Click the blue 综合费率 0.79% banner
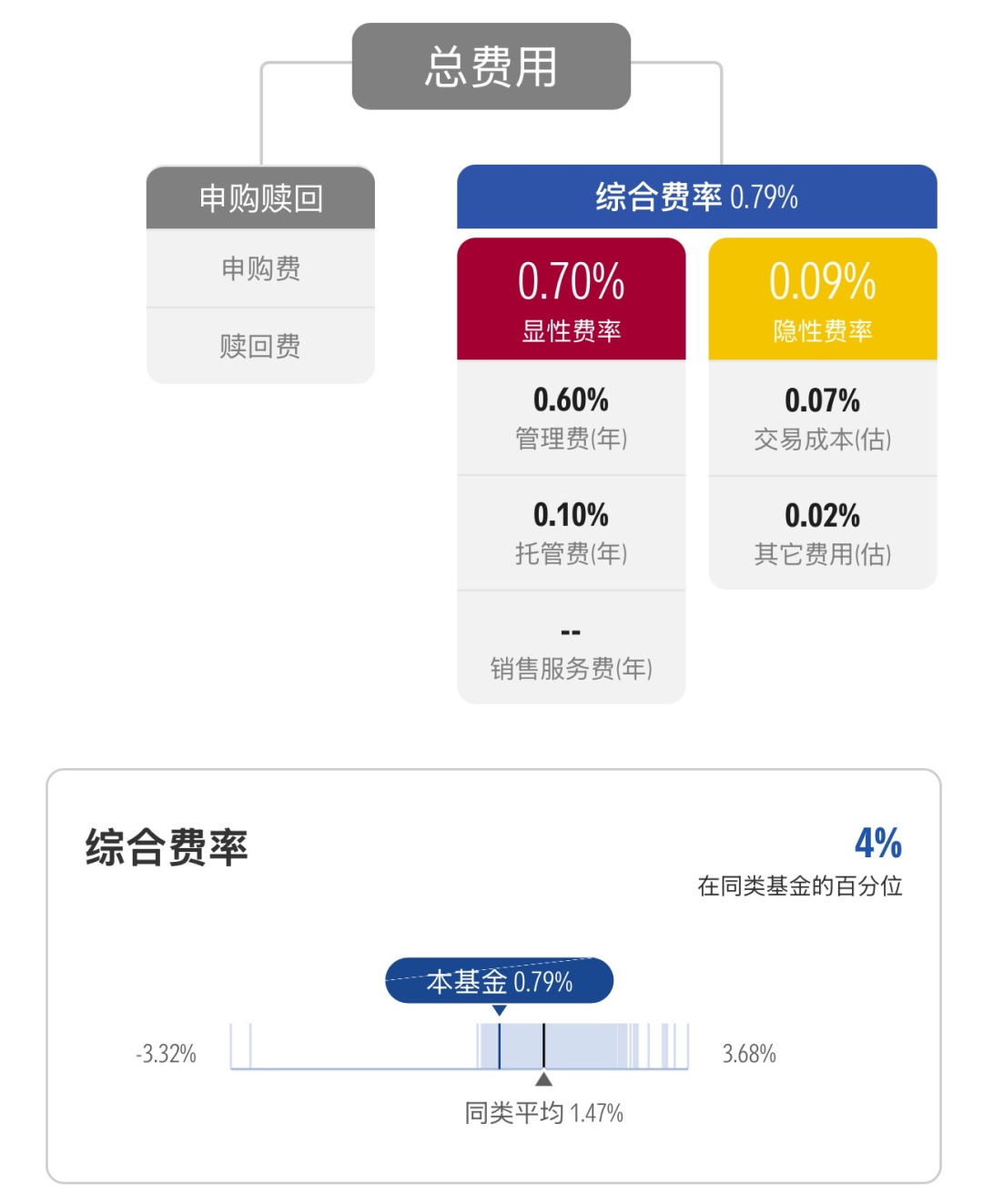This screenshot has height=1204, width=983. click(696, 197)
